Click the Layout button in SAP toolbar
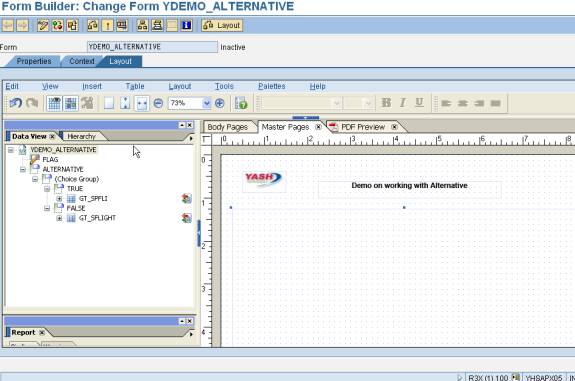575x381 pixels. click(222, 25)
